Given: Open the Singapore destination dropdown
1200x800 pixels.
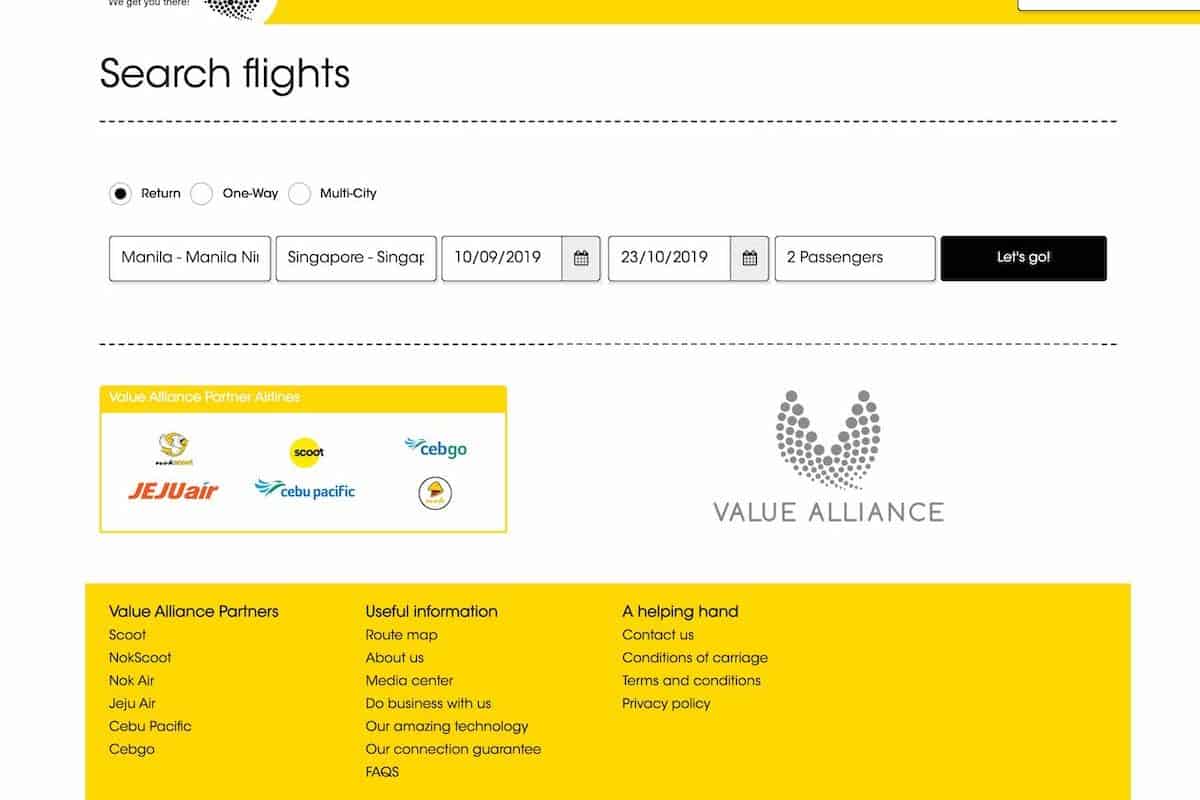Looking at the screenshot, I should tap(356, 258).
